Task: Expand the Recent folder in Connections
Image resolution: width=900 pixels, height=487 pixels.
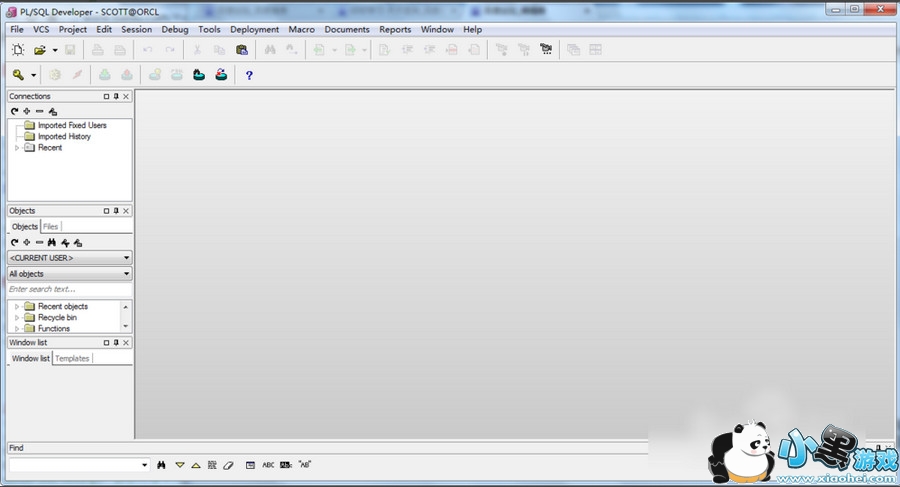Action: 17,148
